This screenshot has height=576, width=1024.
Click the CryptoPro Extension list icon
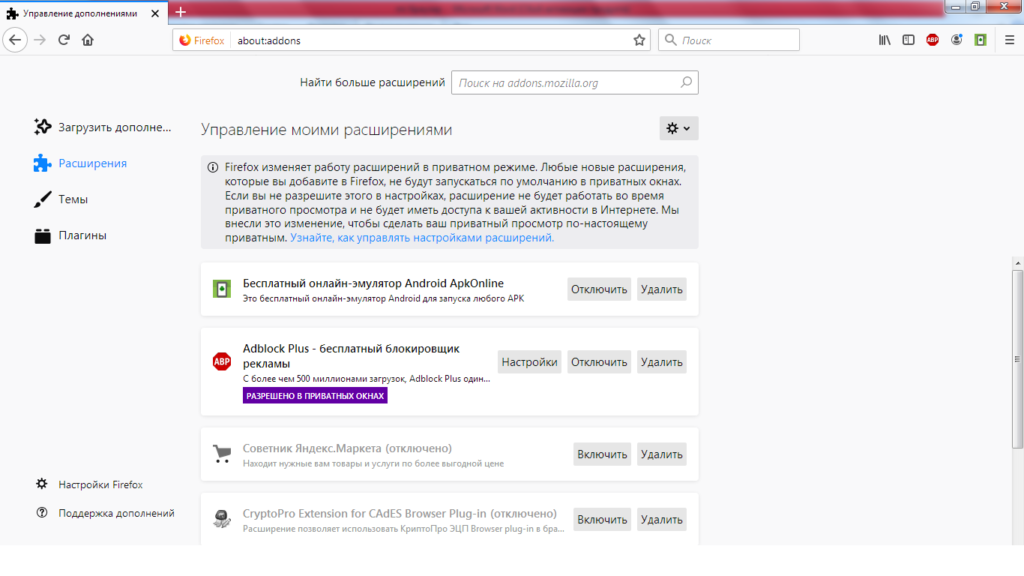point(222,519)
